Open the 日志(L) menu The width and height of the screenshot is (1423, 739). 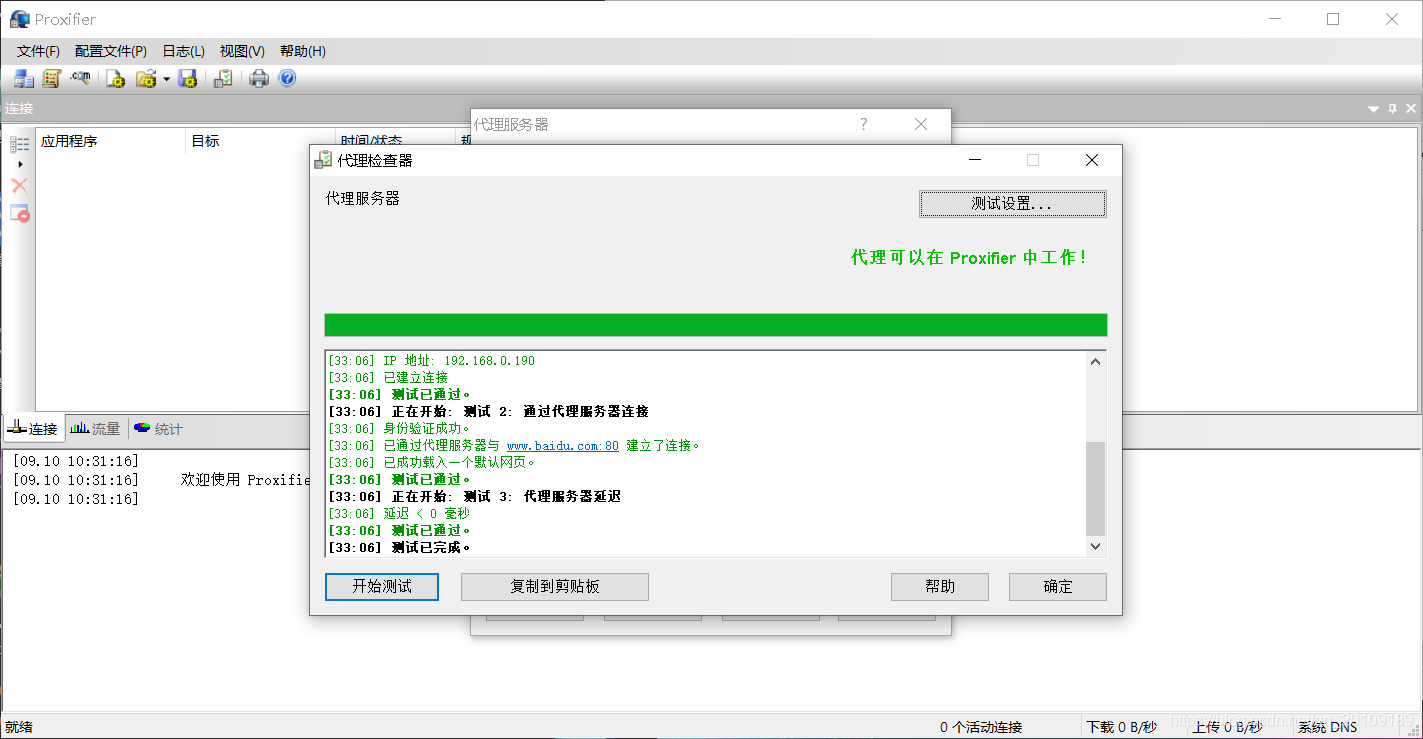(183, 51)
